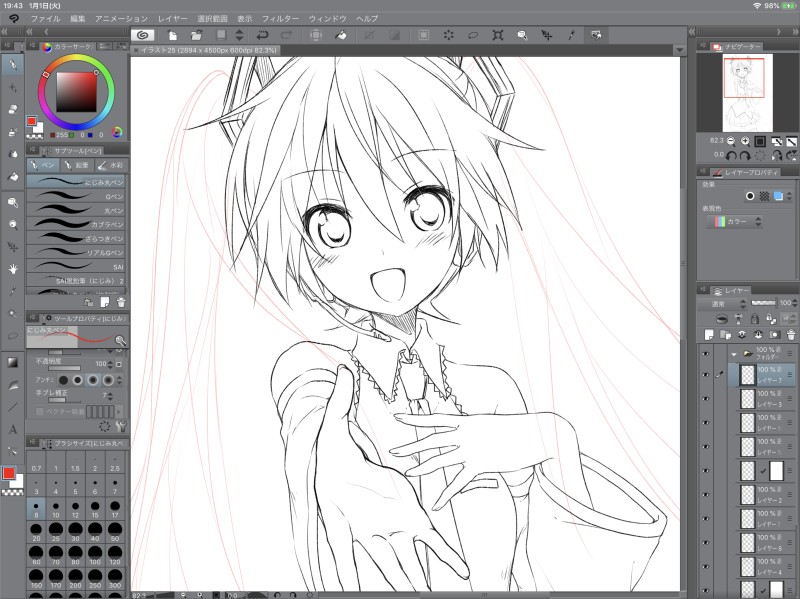This screenshot has height=599, width=800.
Task: Open the ファイル menu
Action: (x=45, y=19)
